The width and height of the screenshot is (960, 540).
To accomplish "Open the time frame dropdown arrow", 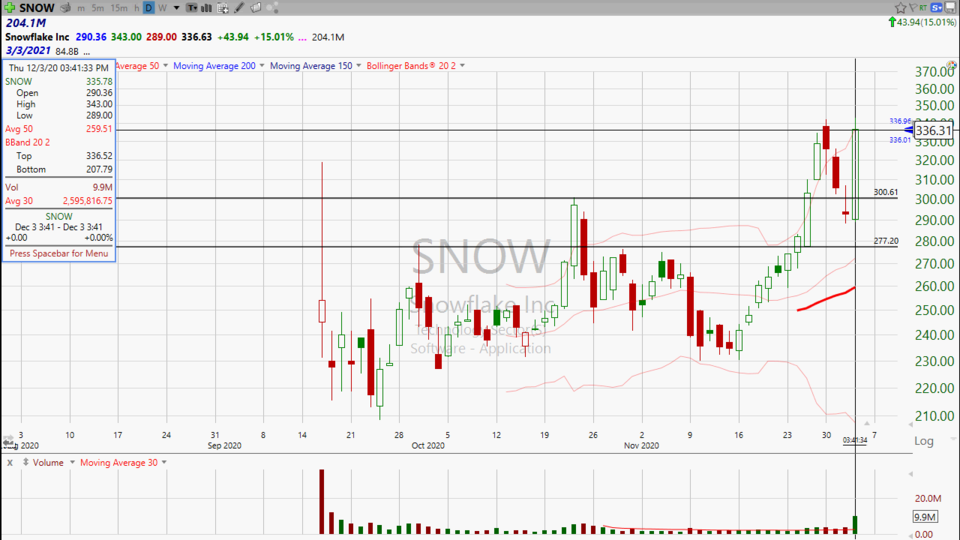I will coord(176,8).
